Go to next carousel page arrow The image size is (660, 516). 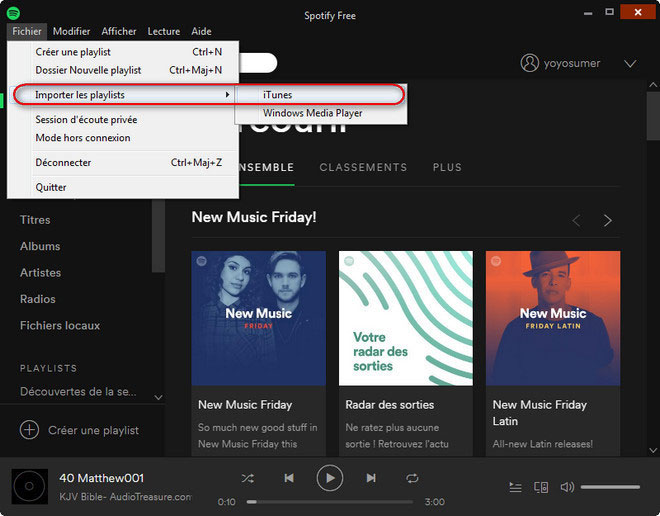point(607,220)
